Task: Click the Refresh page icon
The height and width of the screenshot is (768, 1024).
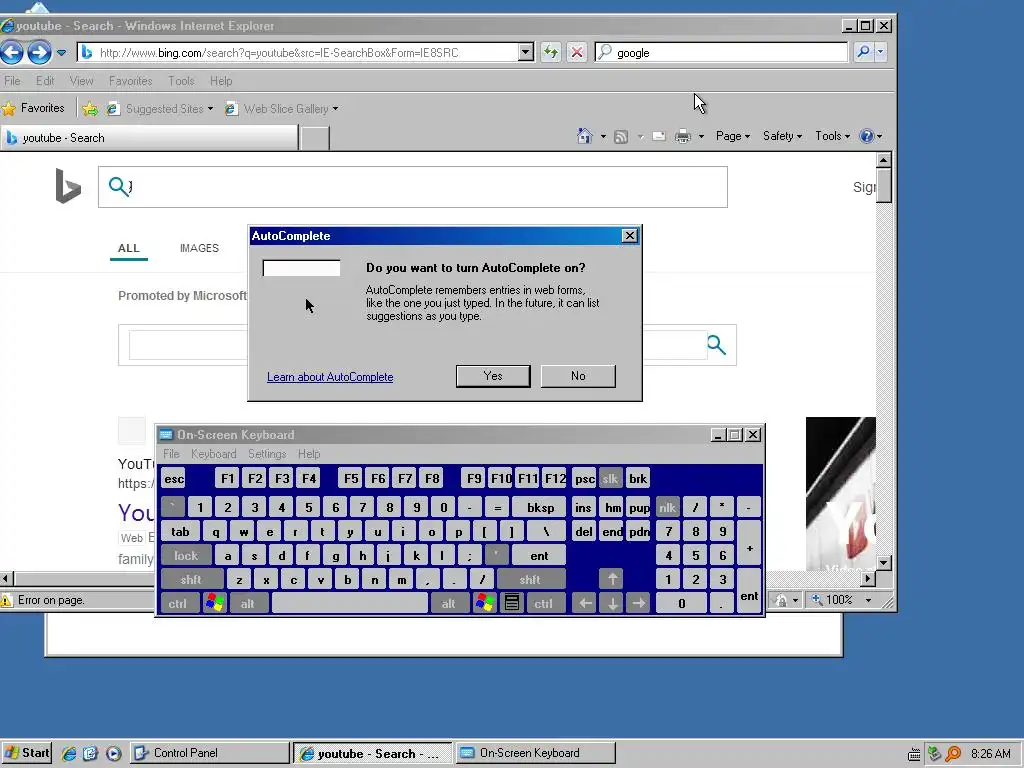Action: click(551, 52)
